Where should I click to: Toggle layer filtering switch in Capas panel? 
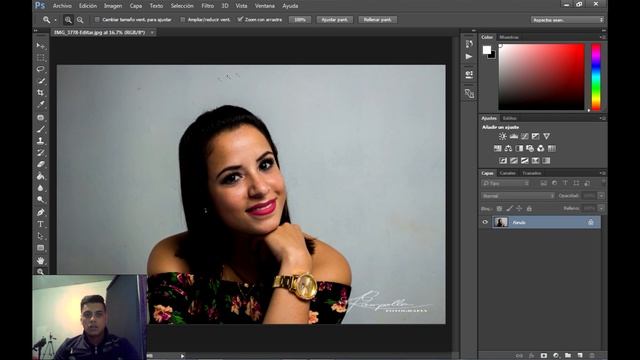(603, 182)
